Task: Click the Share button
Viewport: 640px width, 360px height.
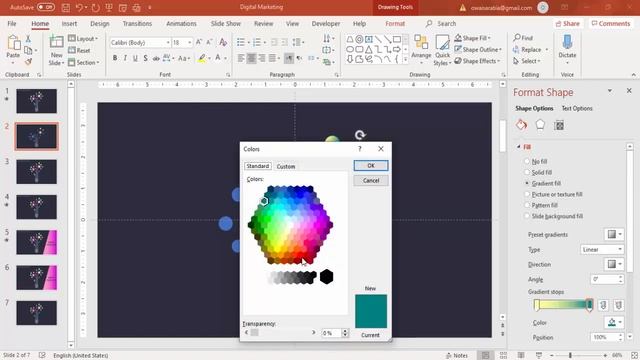Action: pos(568,24)
